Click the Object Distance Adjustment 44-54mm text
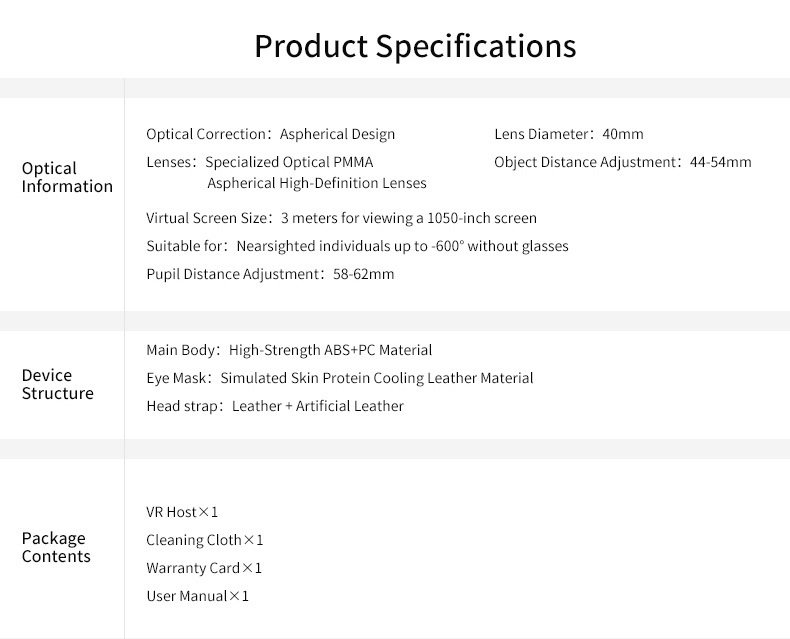The width and height of the screenshot is (790, 639). tap(622, 162)
